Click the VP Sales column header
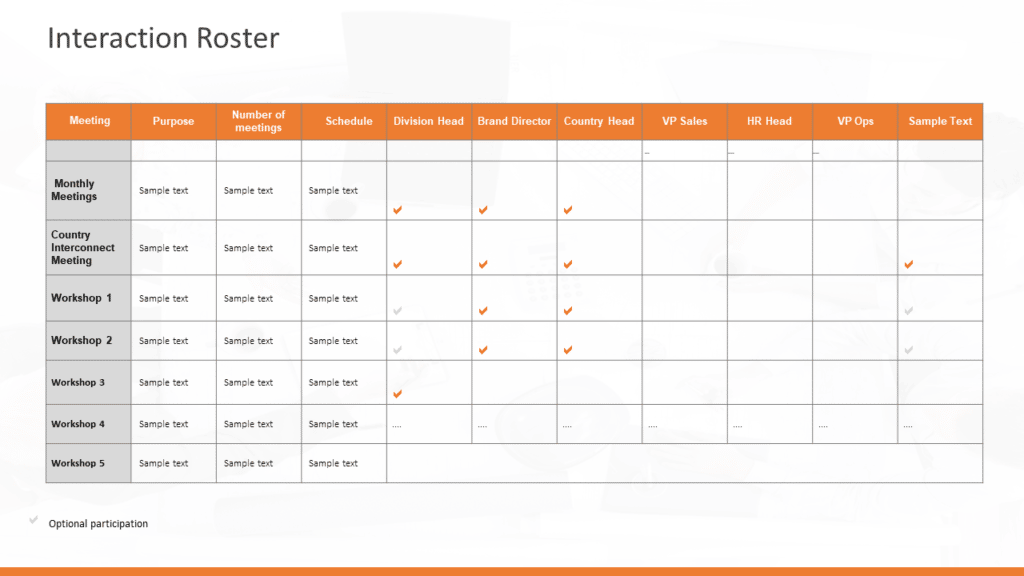1024x576 pixels. click(684, 121)
